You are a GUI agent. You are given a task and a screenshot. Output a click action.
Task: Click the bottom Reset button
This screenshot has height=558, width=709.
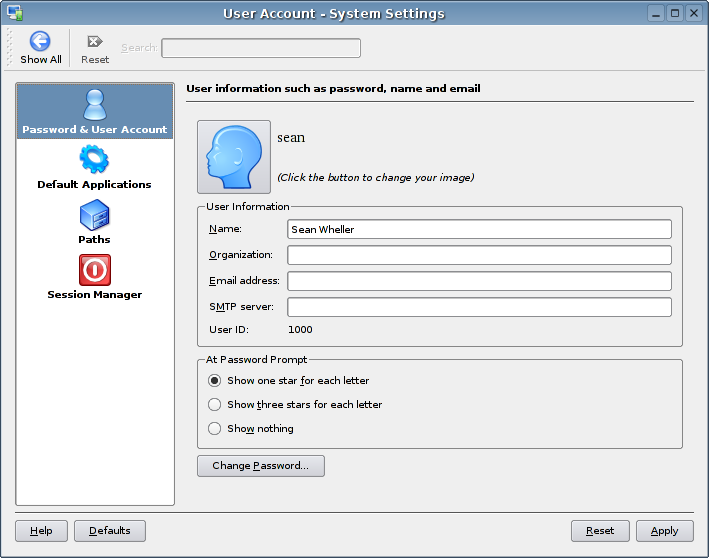(x=600, y=531)
